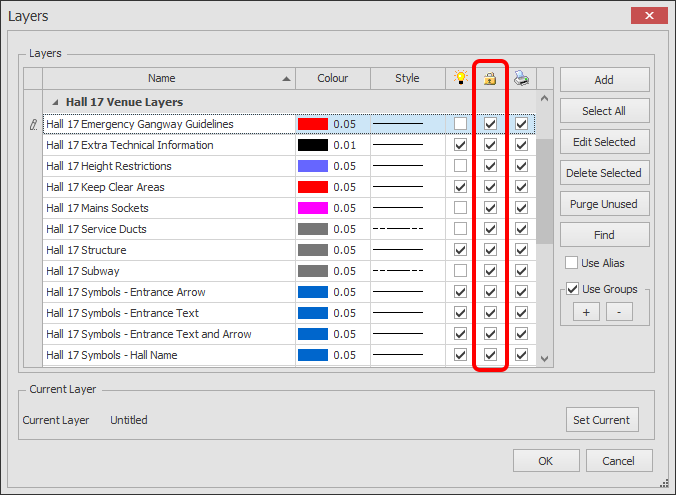Collapse the Hall 17 Venue Layers group
This screenshot has width=676, height=495.
[55, 102]
